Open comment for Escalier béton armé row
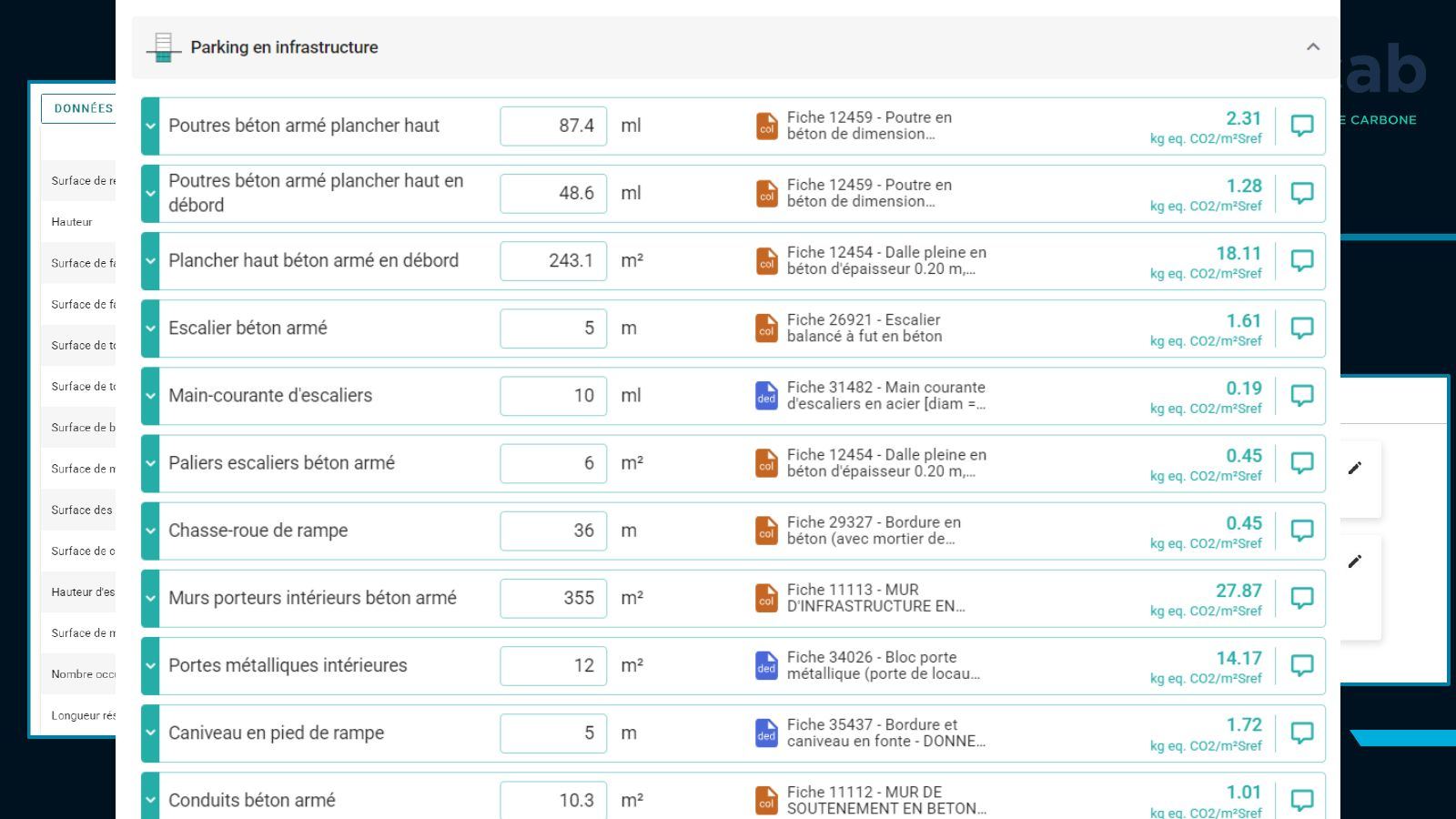Screen dimensions: 1456x819 (x=1302, y=328)
